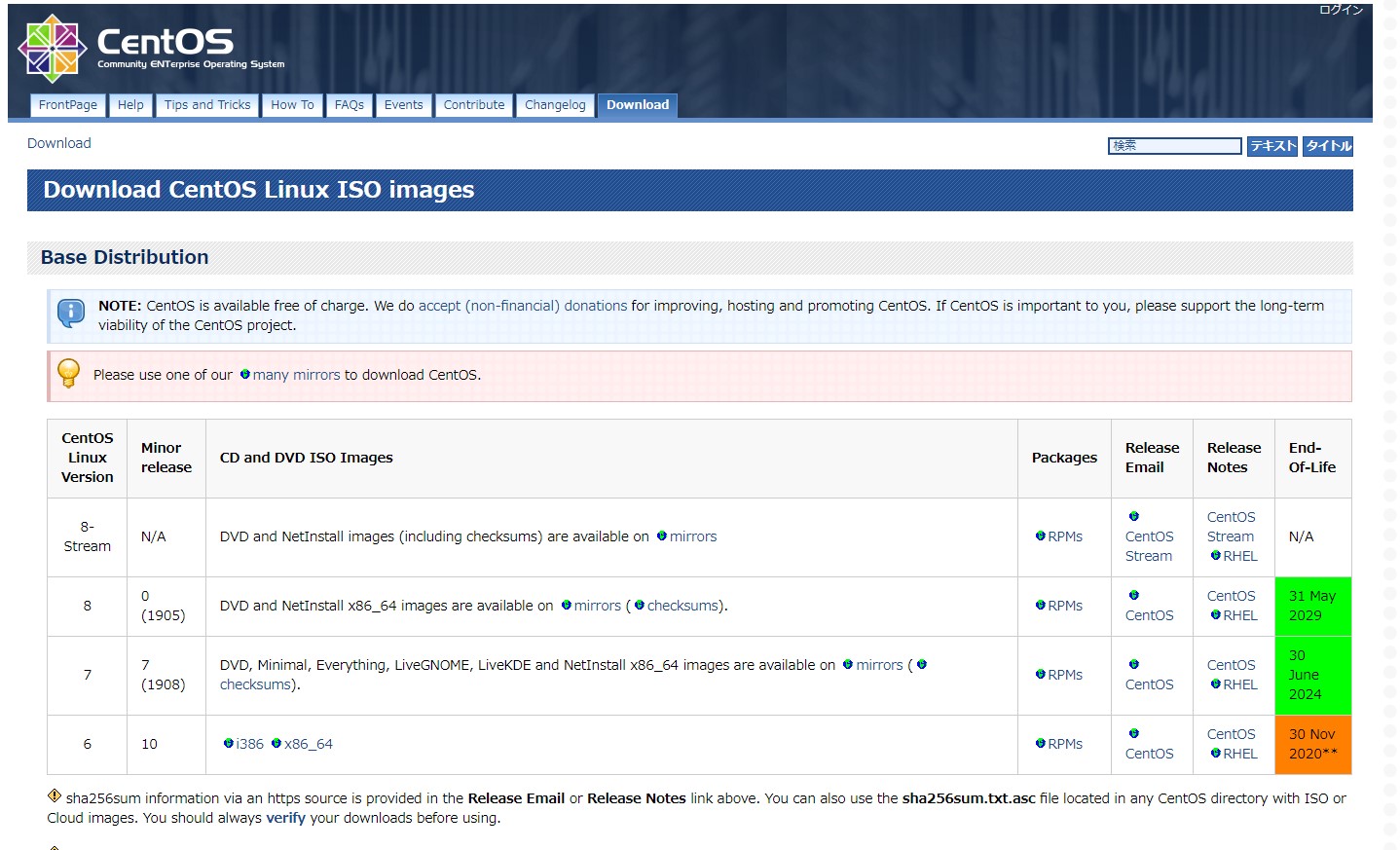Open CentOS release notes for version 7
Image resolution: width=1400 pixels, height=850 pixels.
pyautogui.click(x=1232, y=665)
